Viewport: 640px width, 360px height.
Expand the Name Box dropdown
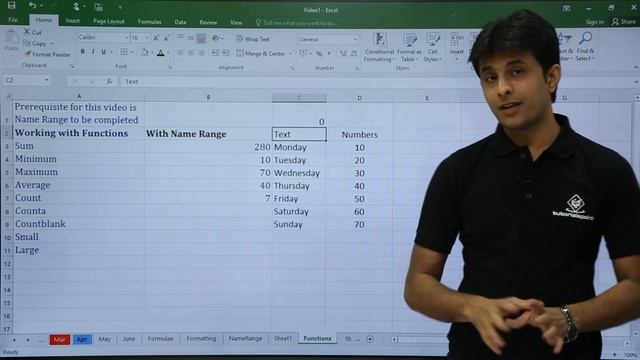coord(47,80)
